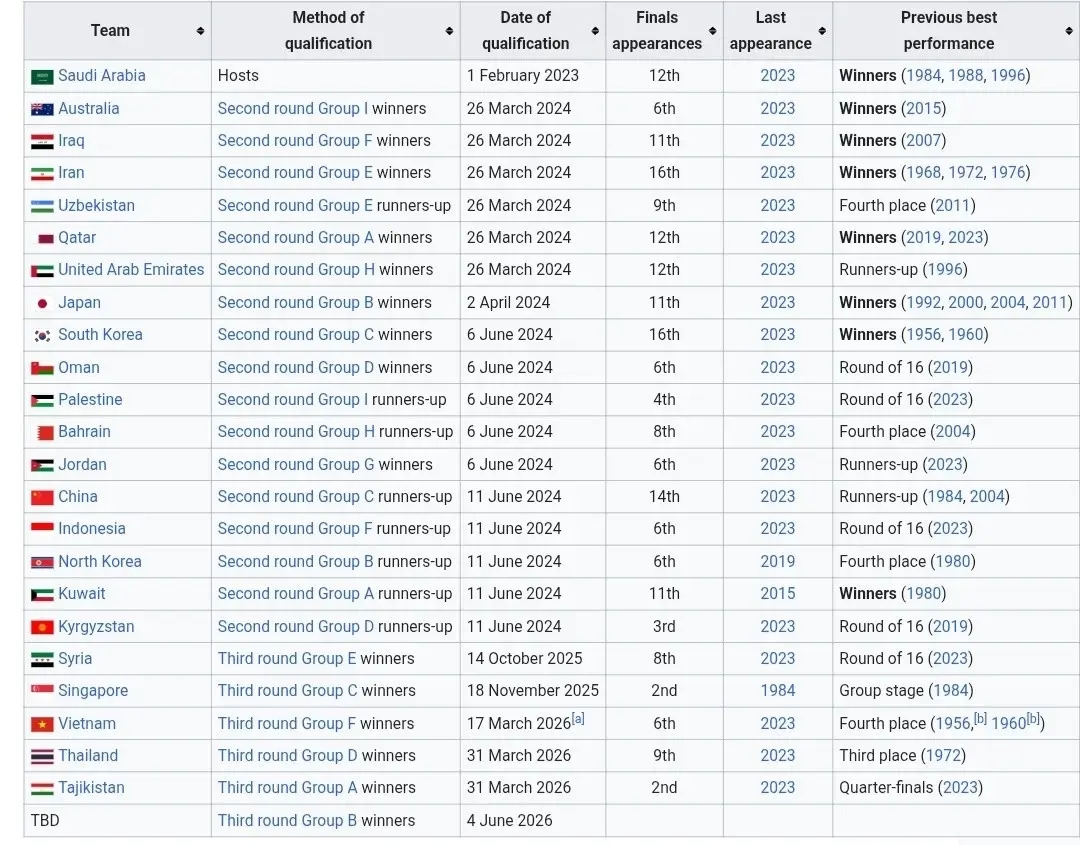Sort by Finals appearances arrows
Screen dimensions: 1080x845
pyautogui.click(x=713, y=31)
